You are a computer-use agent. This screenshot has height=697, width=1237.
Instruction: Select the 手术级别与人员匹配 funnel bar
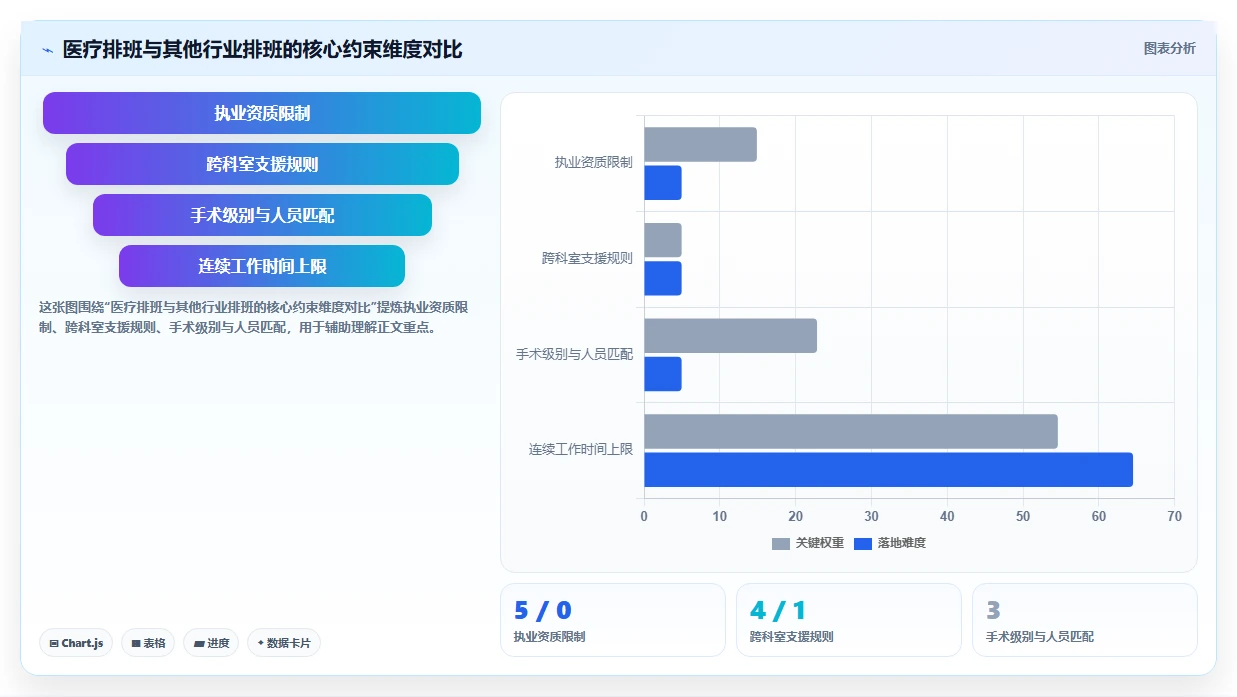262,215
